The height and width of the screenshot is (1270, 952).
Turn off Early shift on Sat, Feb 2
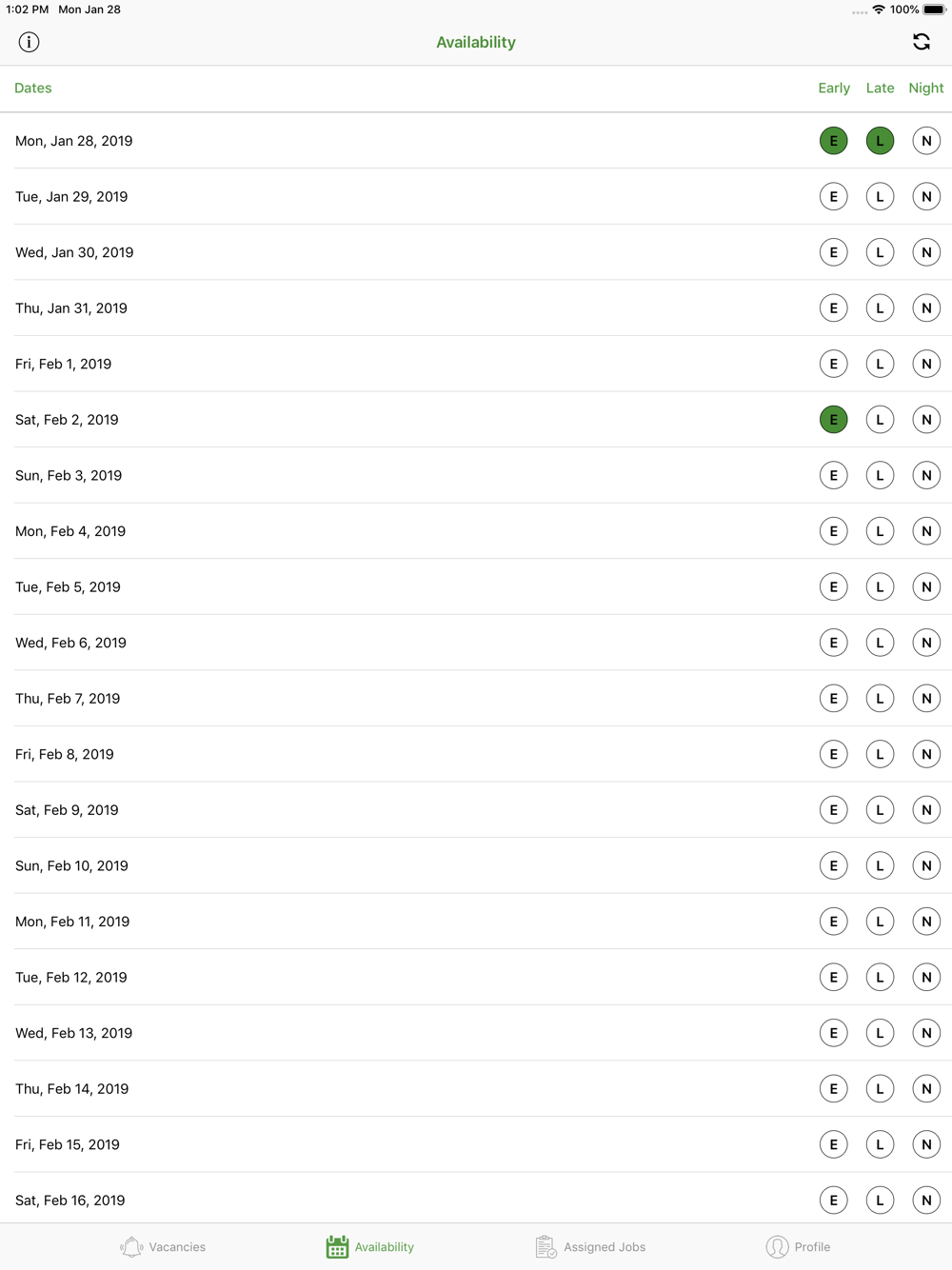833,420
